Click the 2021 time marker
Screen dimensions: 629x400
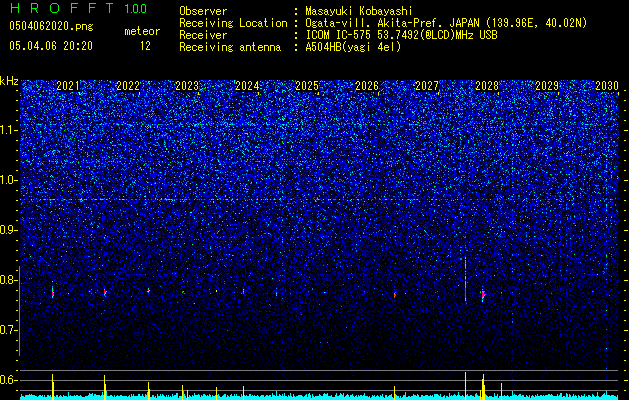point(68,86)
